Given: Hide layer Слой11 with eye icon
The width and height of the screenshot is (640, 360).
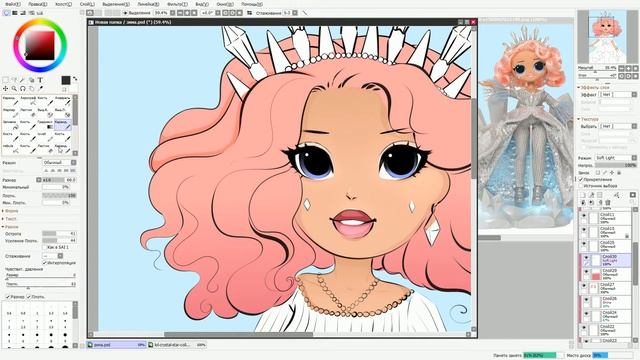Looking at the screenshot, I should pos(584,216).
